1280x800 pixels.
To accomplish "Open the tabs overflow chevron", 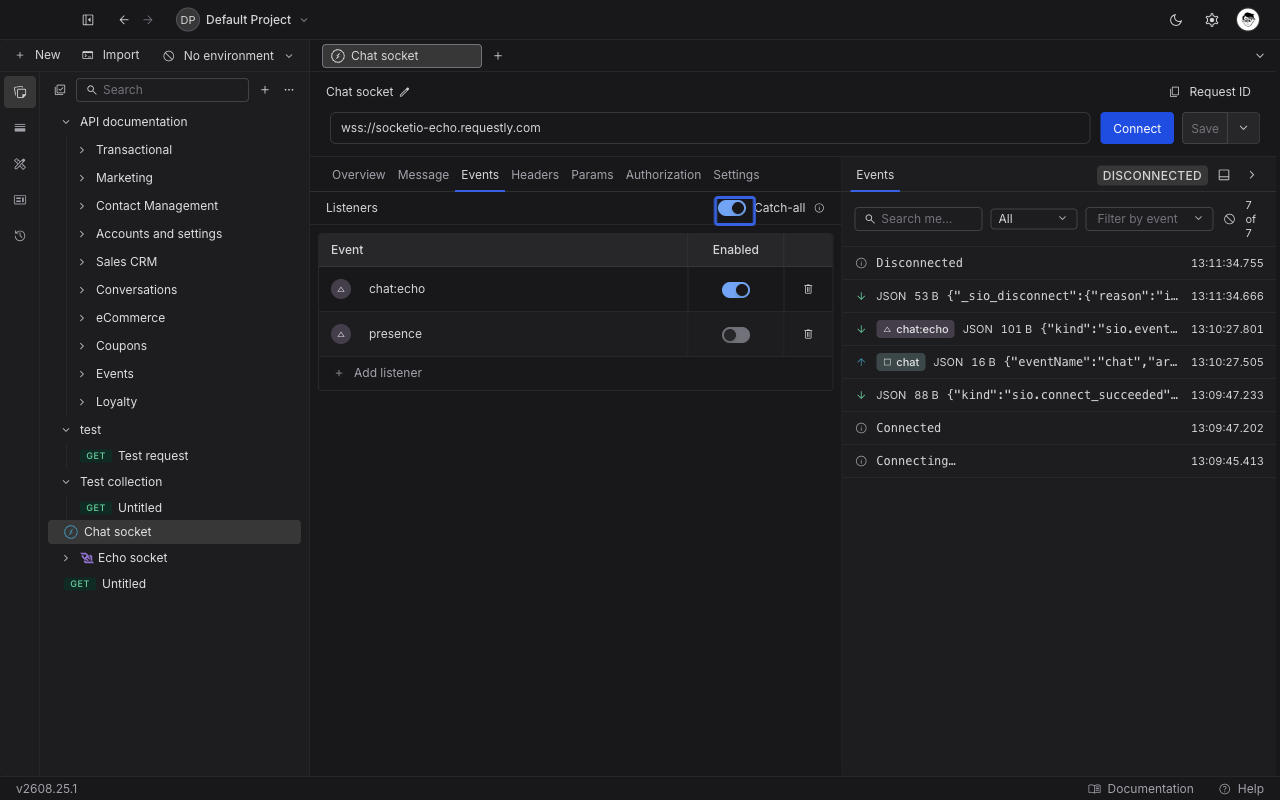I will click(x=1260, y=56).
